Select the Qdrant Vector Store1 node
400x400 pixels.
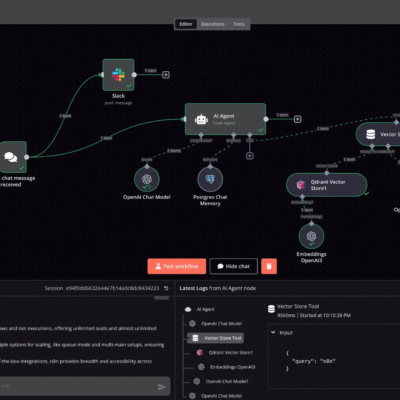coord(326,185)
